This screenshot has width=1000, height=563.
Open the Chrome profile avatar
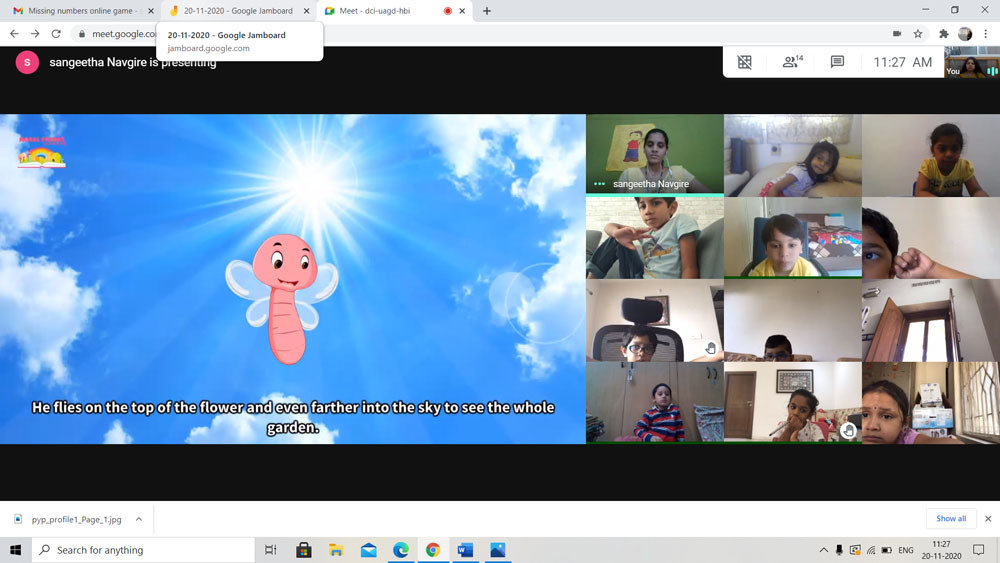tap(965, 34)
